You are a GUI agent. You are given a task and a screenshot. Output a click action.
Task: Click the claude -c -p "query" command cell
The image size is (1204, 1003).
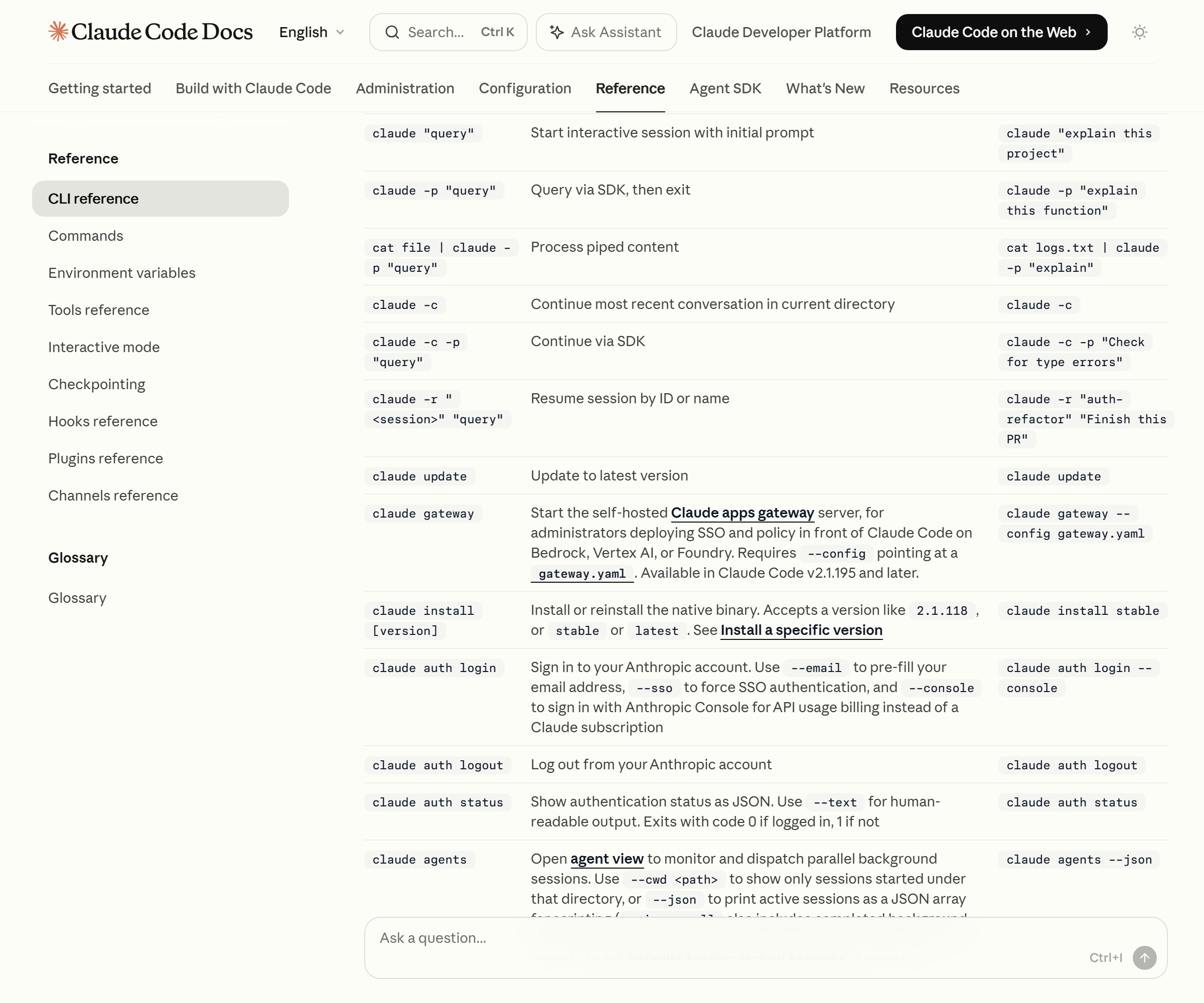click(x=416, y=352)
